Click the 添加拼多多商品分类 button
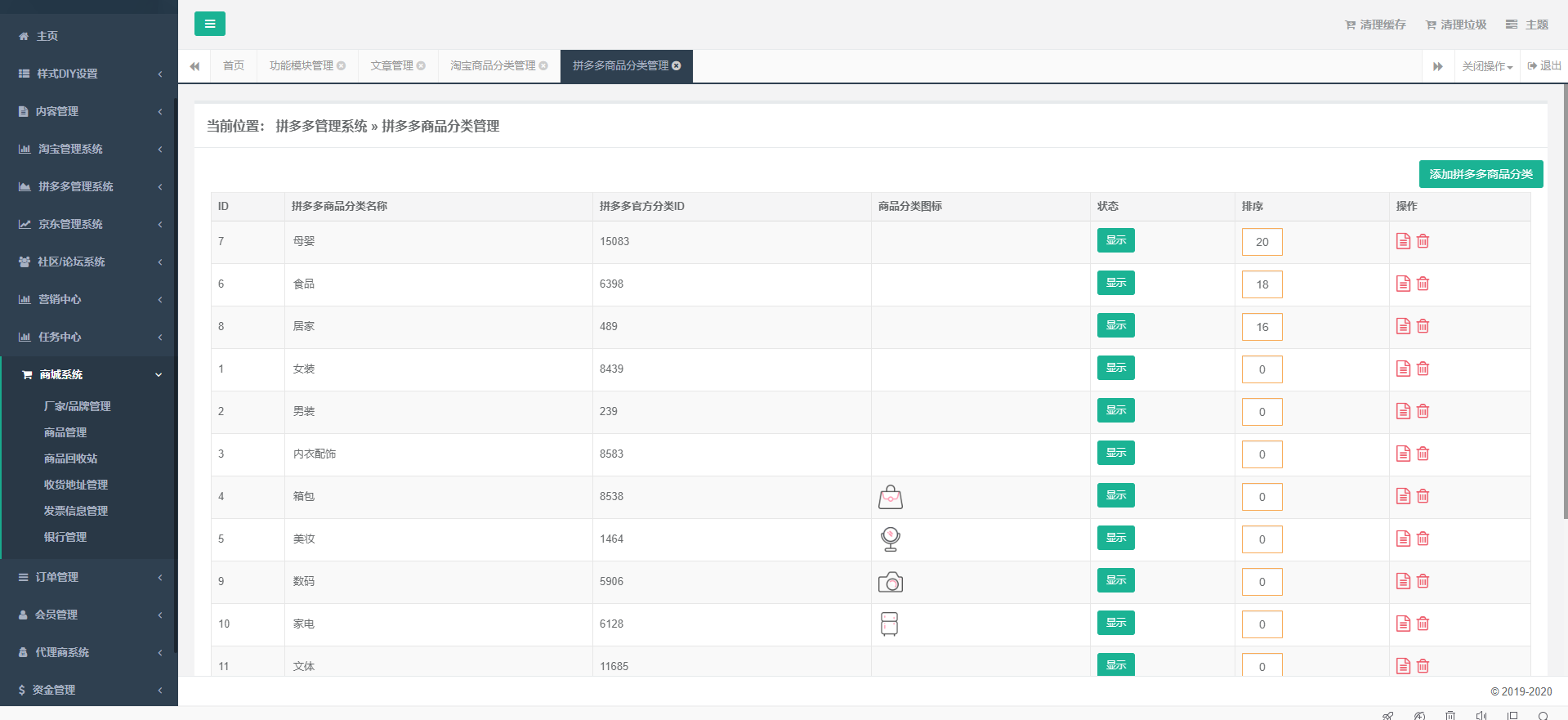The width and height of the screenshot is (1568, 720). pyautogui.click(x=1480, y=174)
